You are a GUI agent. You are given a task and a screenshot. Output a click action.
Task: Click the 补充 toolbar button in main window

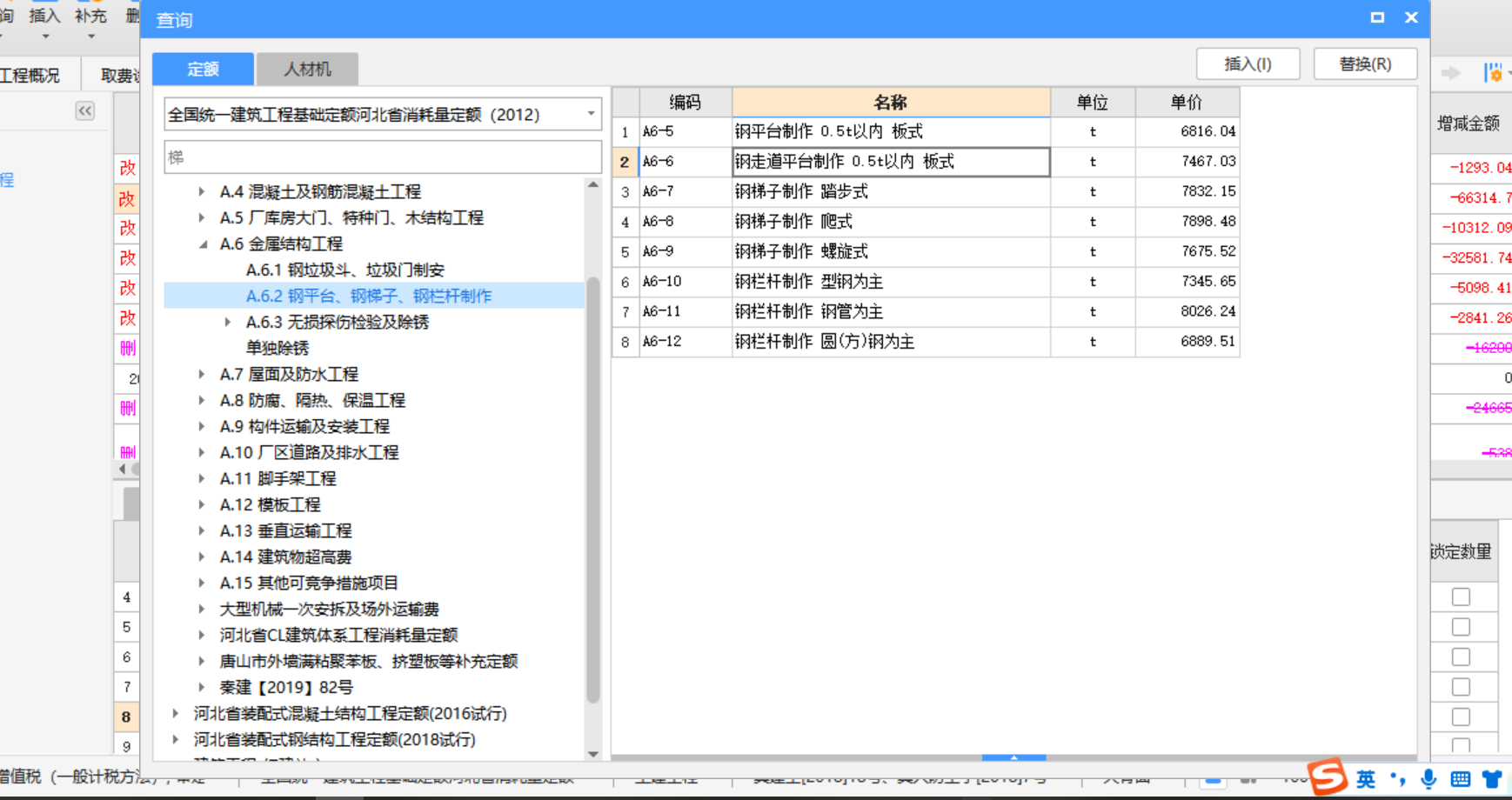click(90, 16)
